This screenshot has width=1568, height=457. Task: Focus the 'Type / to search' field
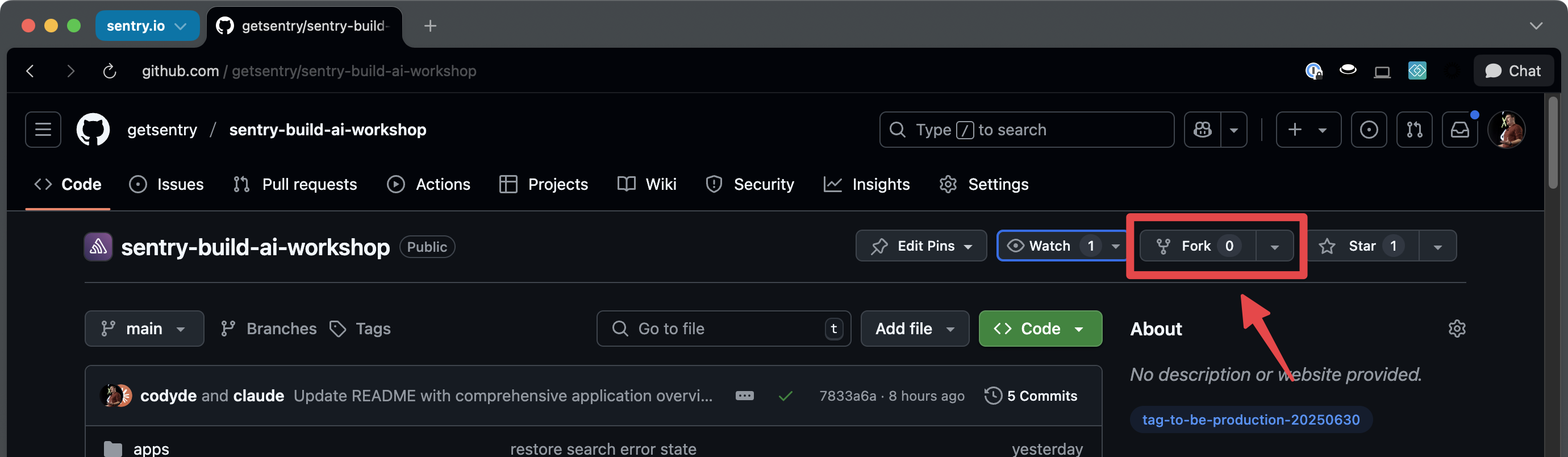(1026, 130)
